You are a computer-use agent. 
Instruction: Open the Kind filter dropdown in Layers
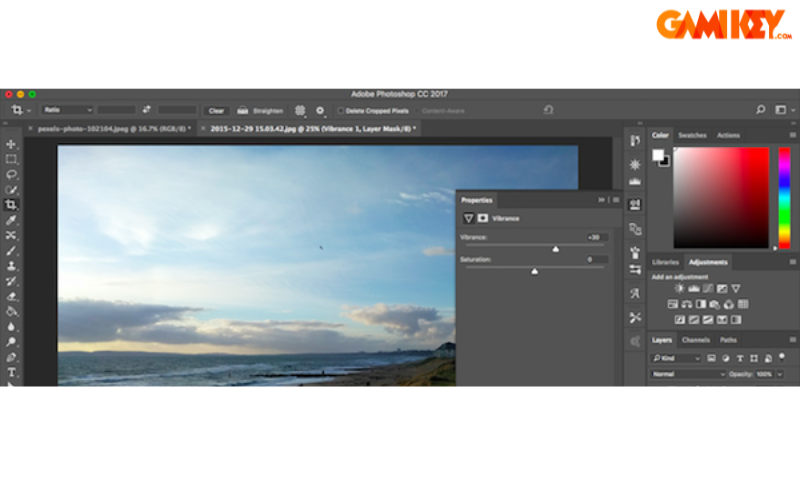tap(676, 358)
